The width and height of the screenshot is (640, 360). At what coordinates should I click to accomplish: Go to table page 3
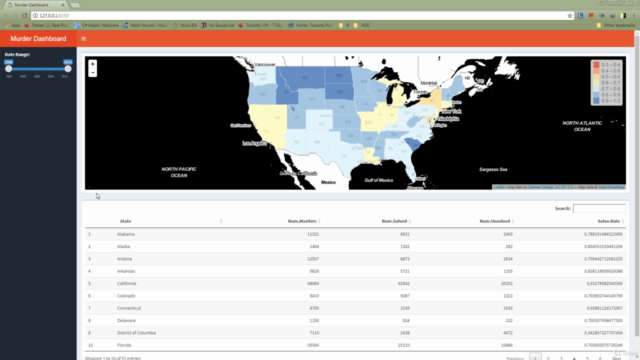[561, 358]
